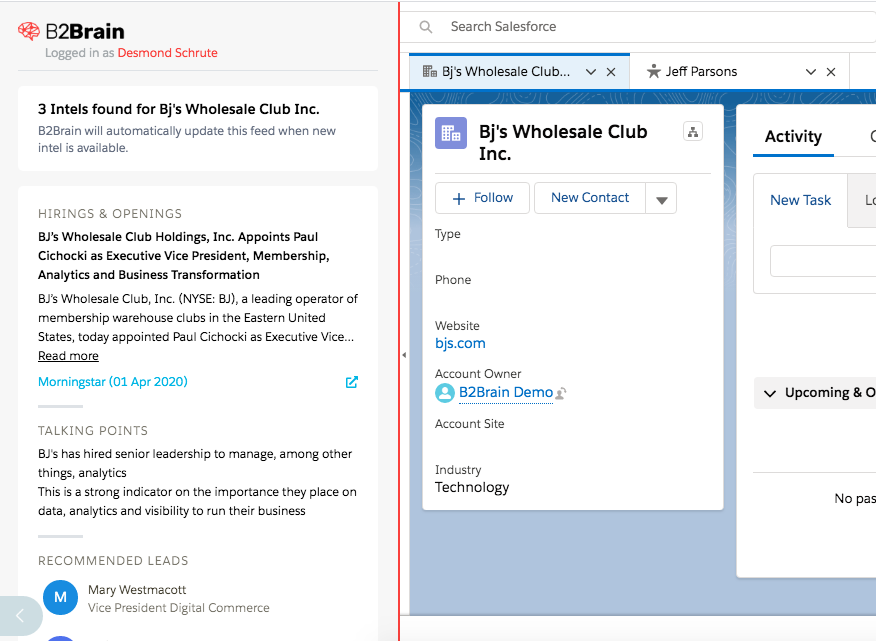This screenshot has height=641, width=876.
Task: Click the 3 Intels found heading
Action: coord(179,109)
